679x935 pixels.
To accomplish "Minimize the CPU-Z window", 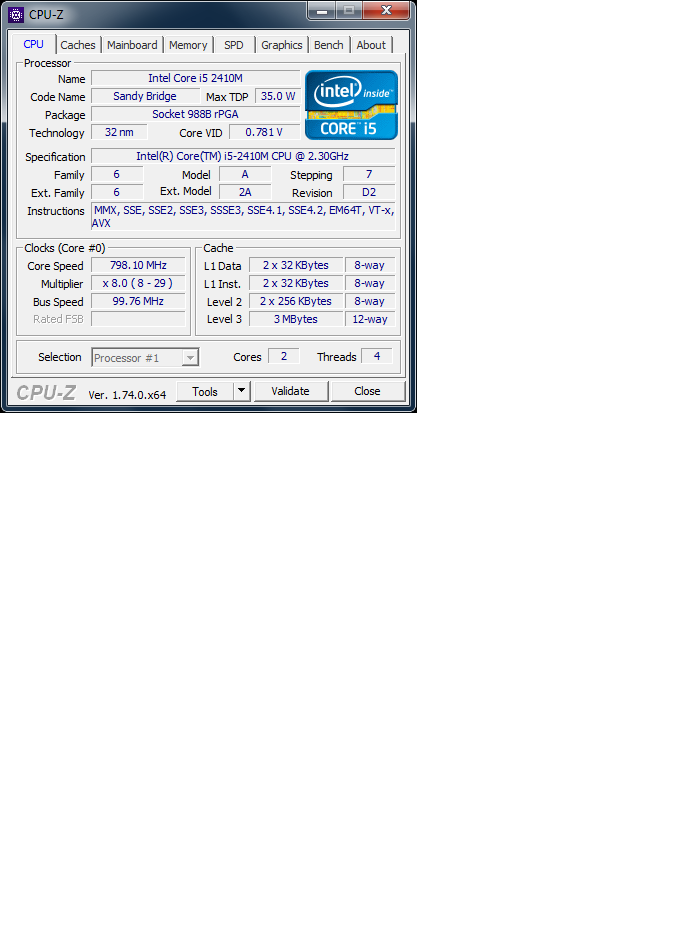I will (322, 11).
